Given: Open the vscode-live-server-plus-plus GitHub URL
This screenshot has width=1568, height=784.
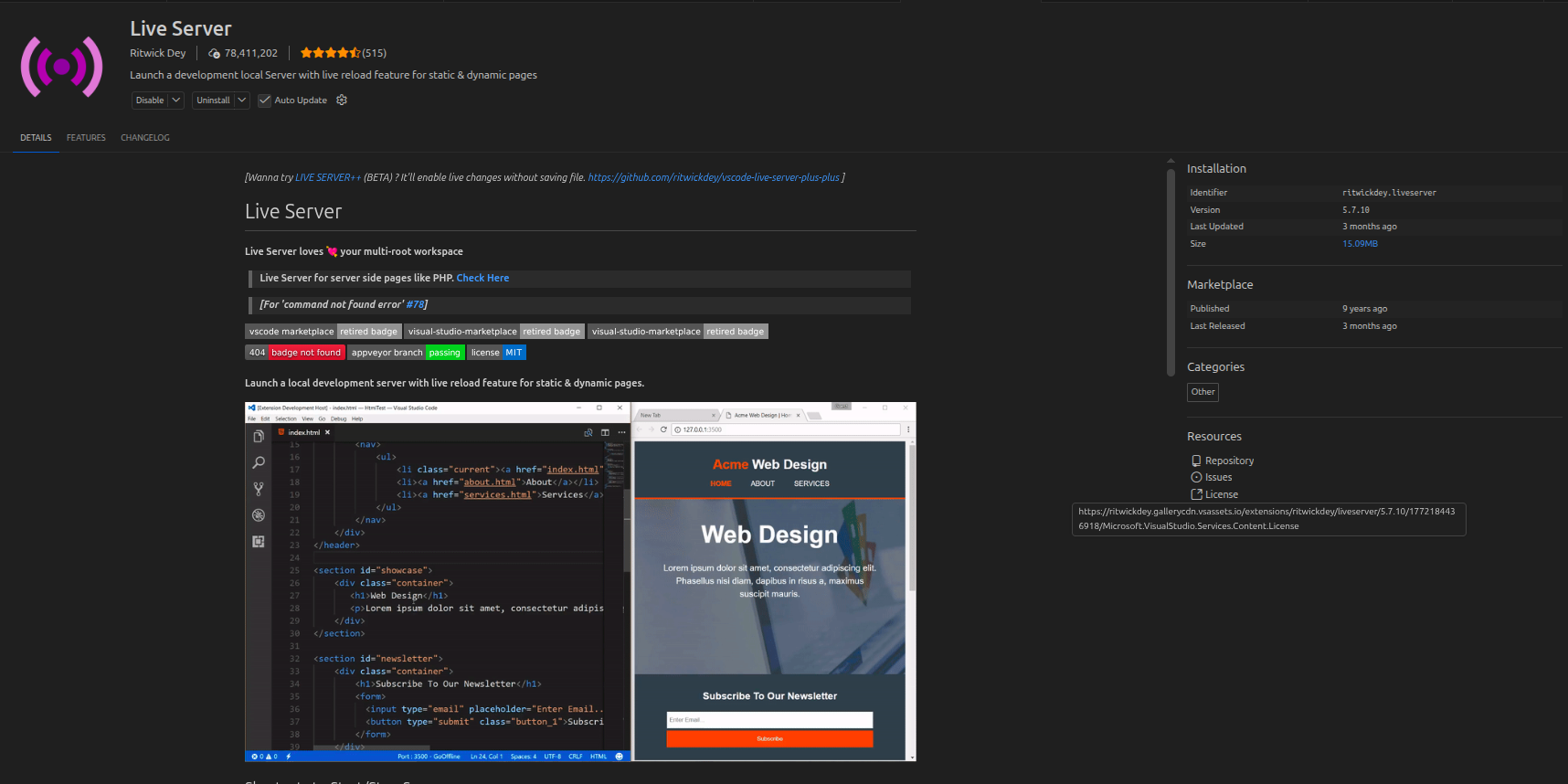Looking at the screenshot, I should (x=714, y=177).
